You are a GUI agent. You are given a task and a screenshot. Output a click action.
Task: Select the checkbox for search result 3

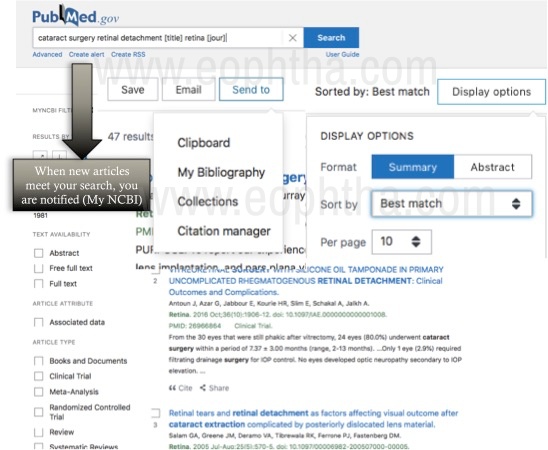pyautogui.click(x=156, y=413)
